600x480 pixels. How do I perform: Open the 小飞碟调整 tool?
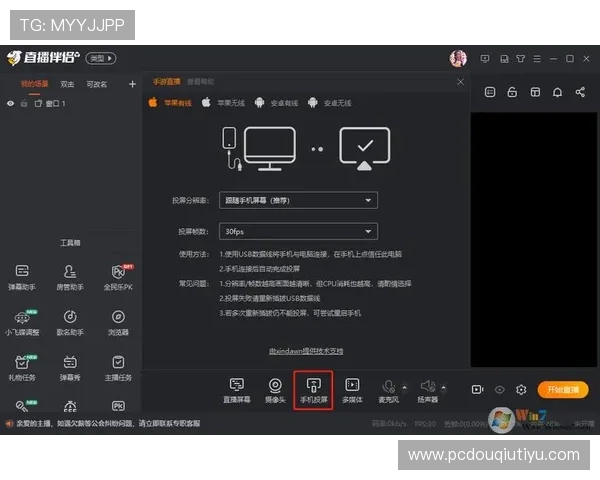[x=22, y=323]
